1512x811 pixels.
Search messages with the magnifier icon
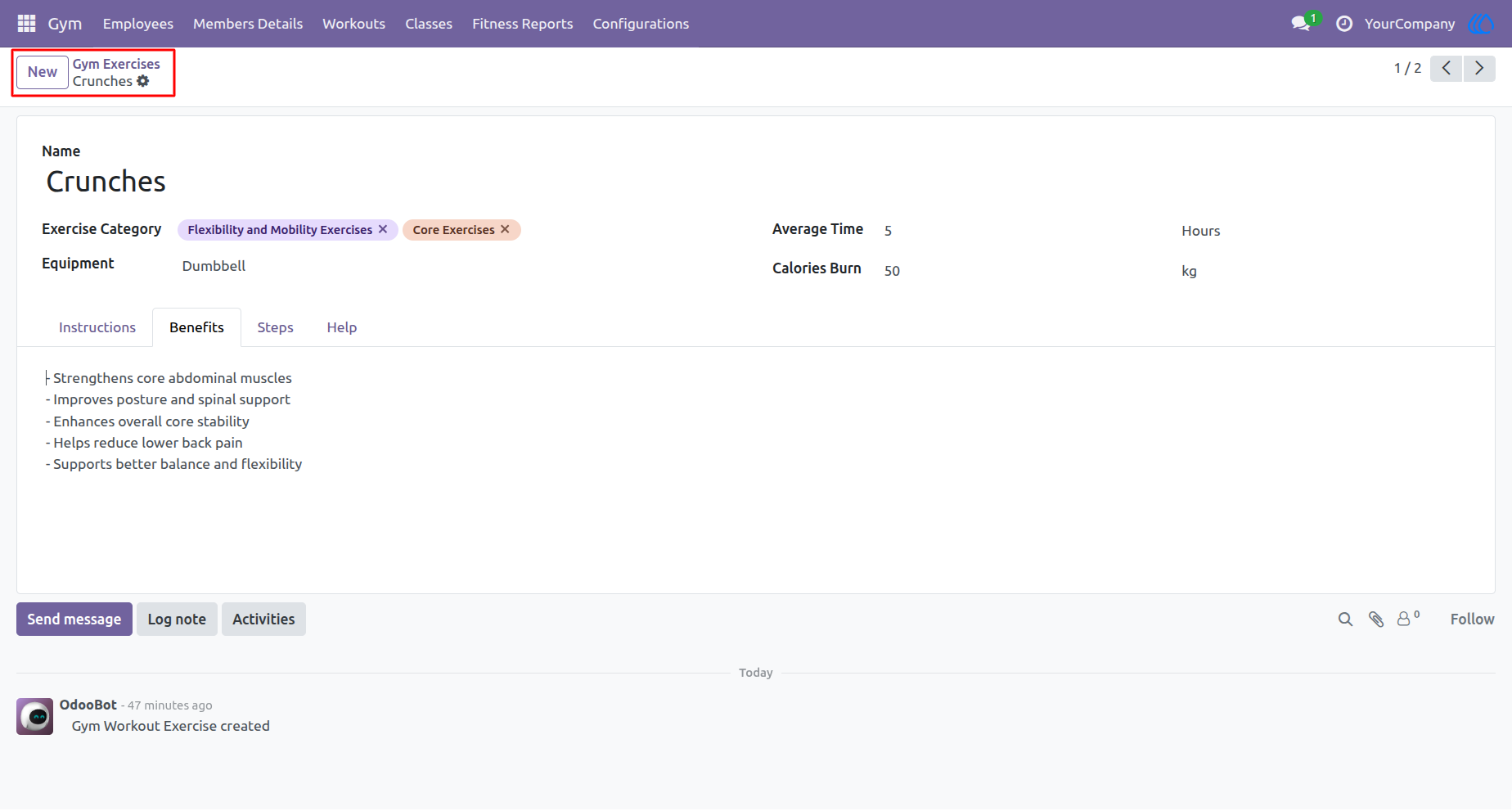pos(1345,620)
